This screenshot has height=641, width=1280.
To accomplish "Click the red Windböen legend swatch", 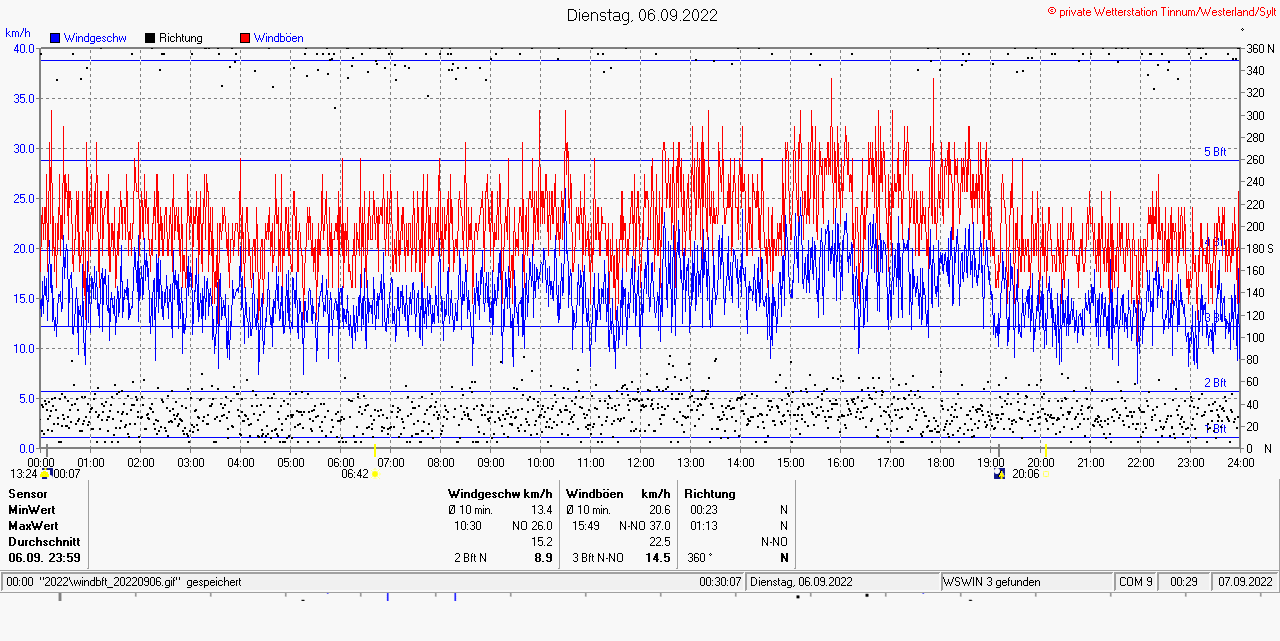I will 245,38.
